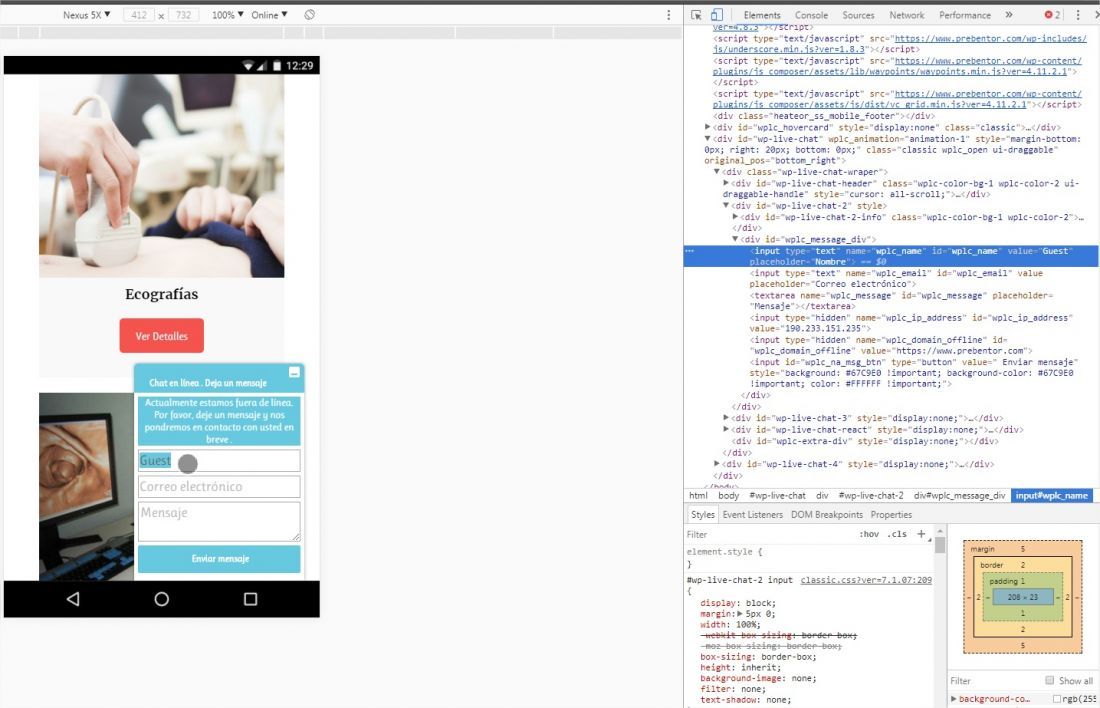1100x708 pixels.
Task: Open the classic.css?ver=7.1.07:209 source link
Action: coord(866,580)
